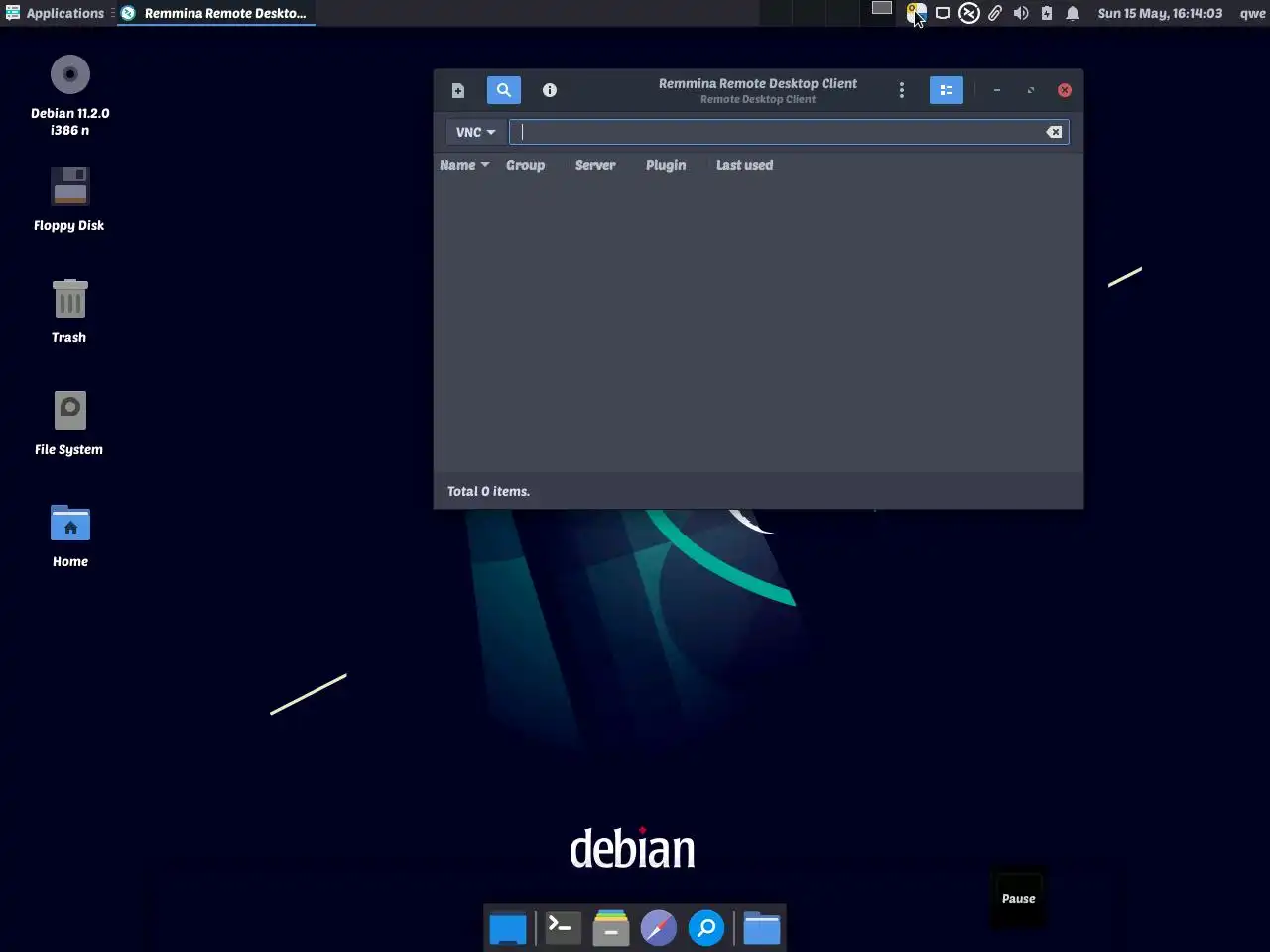Select the Floppy Disk desktop icon
This screenshot has width=1270, height=952.
(69, 199)
